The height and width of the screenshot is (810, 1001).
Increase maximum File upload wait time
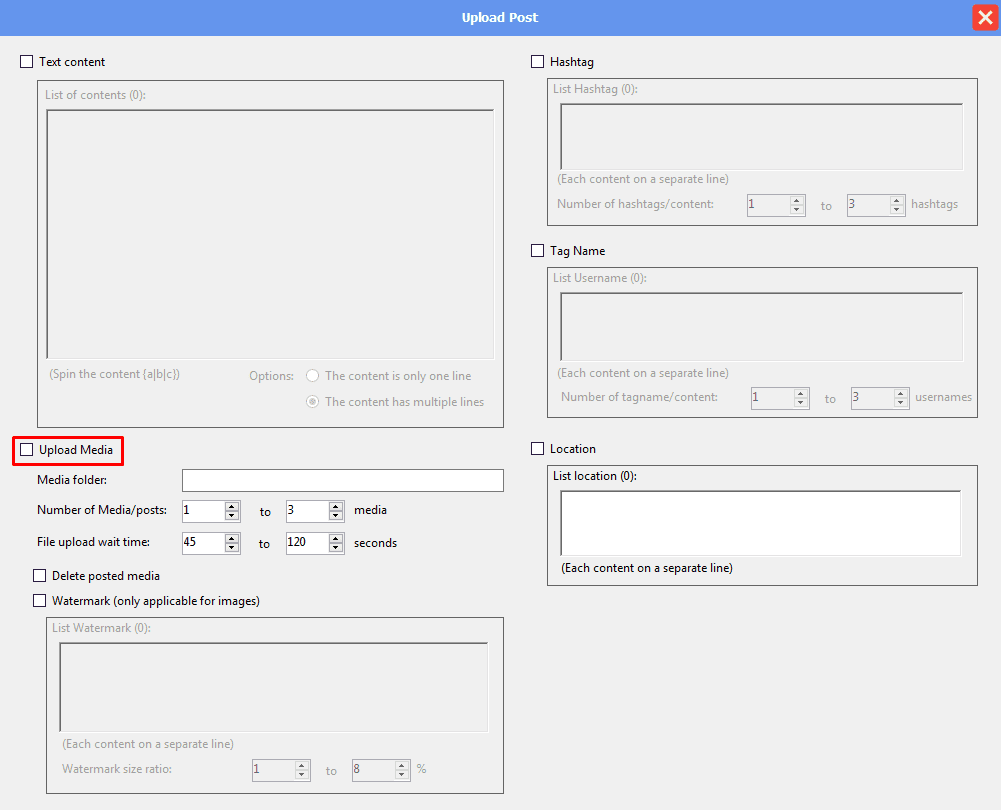[x=336, y=538]
